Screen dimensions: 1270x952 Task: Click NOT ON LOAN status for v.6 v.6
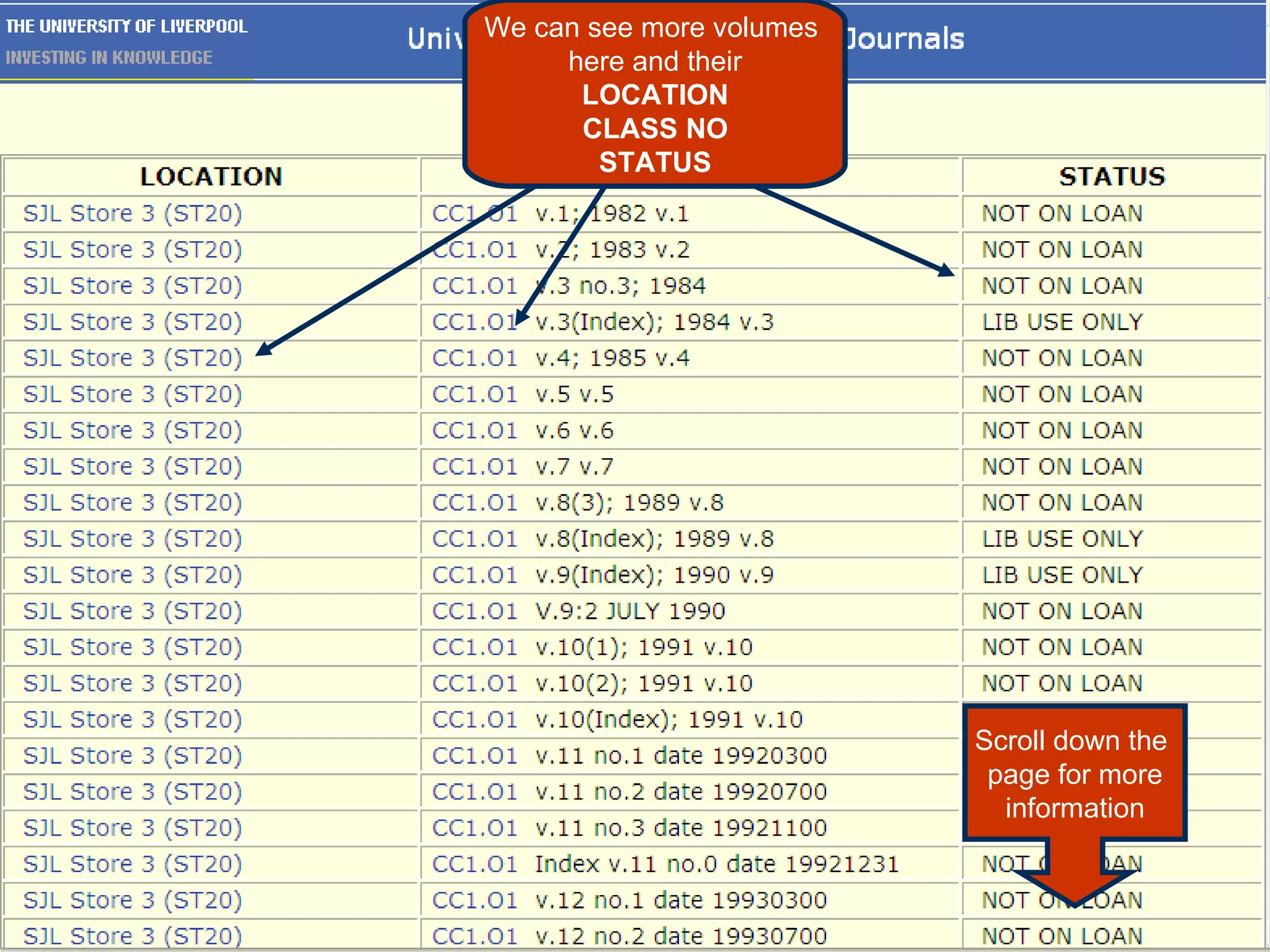pos(1062,431)
